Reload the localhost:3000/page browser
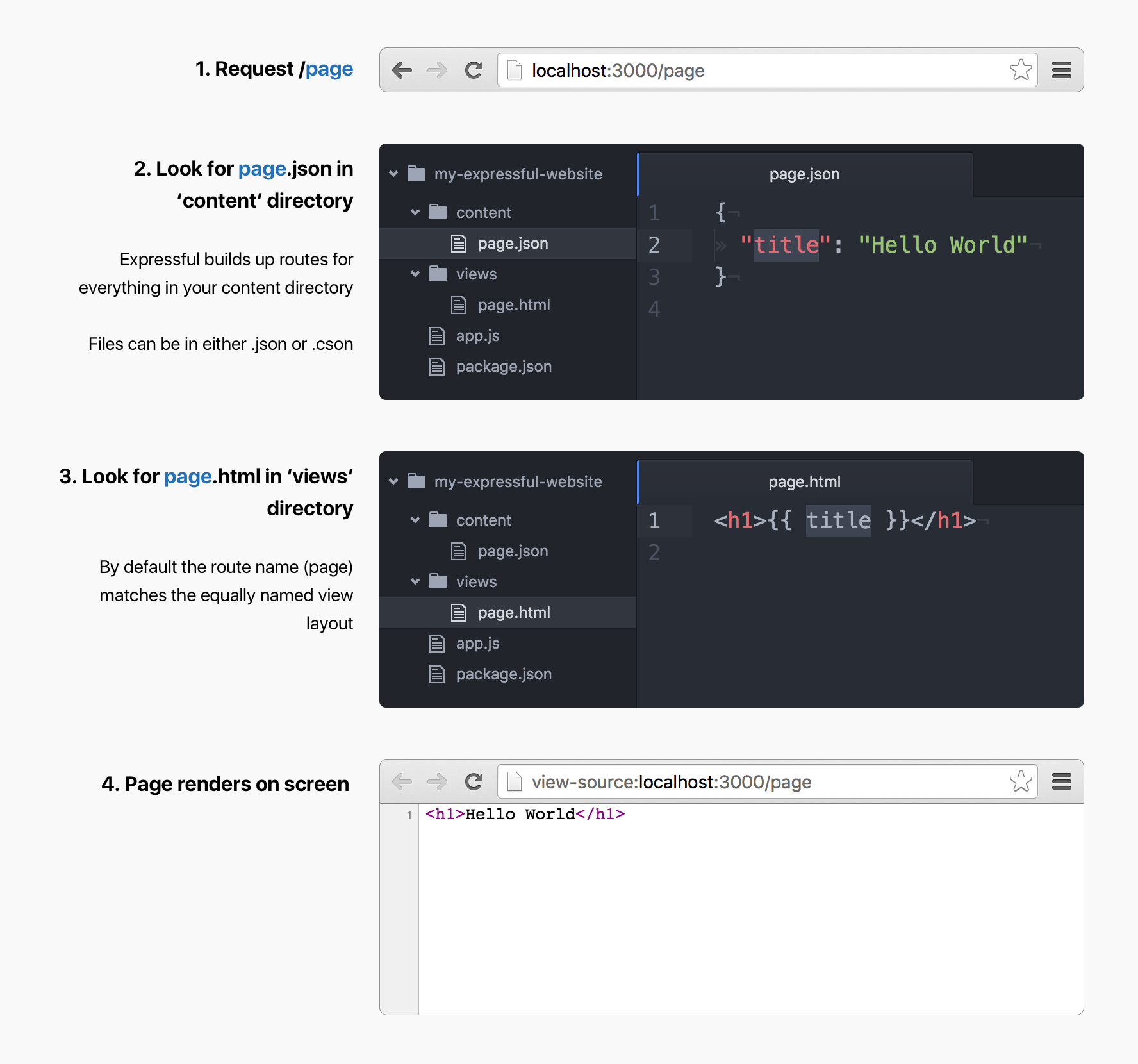The width and height of the screenshot is (1138, 1064). click(x=474, y=70)
